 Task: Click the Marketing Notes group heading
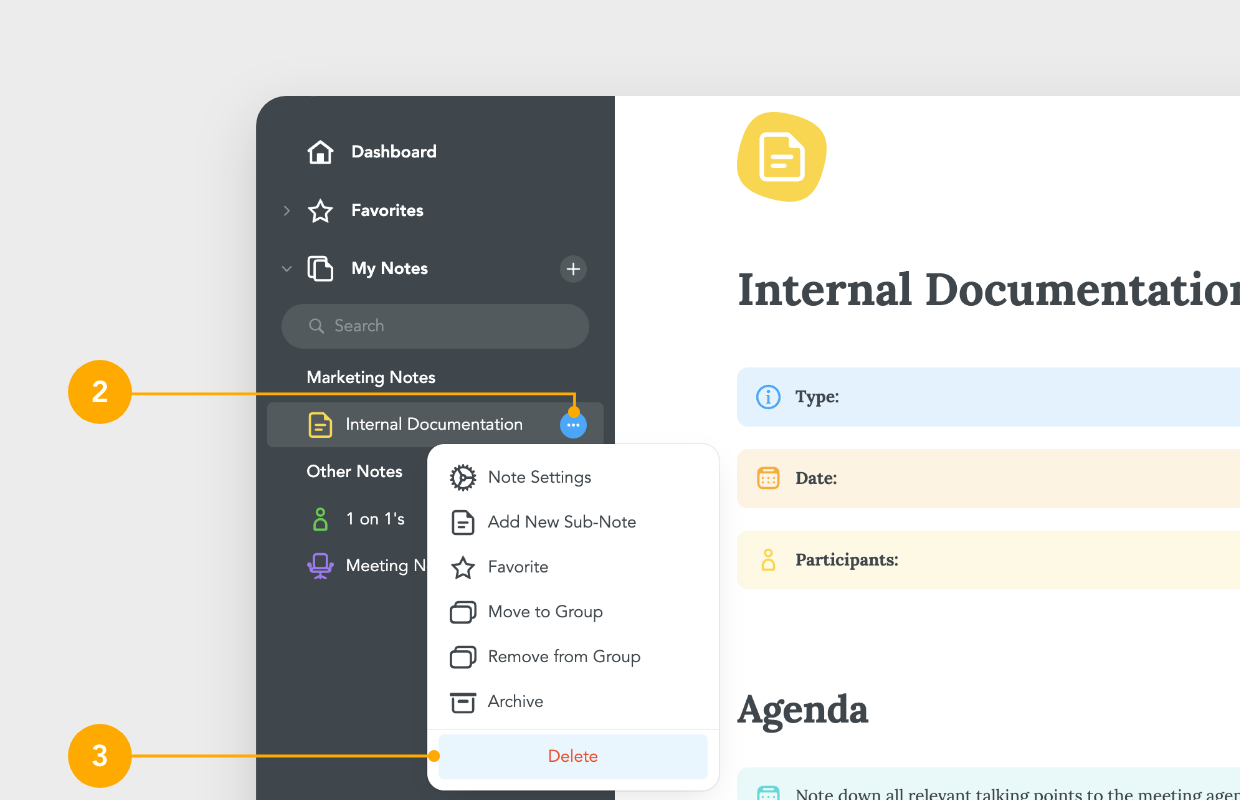(x=371, y=378)
